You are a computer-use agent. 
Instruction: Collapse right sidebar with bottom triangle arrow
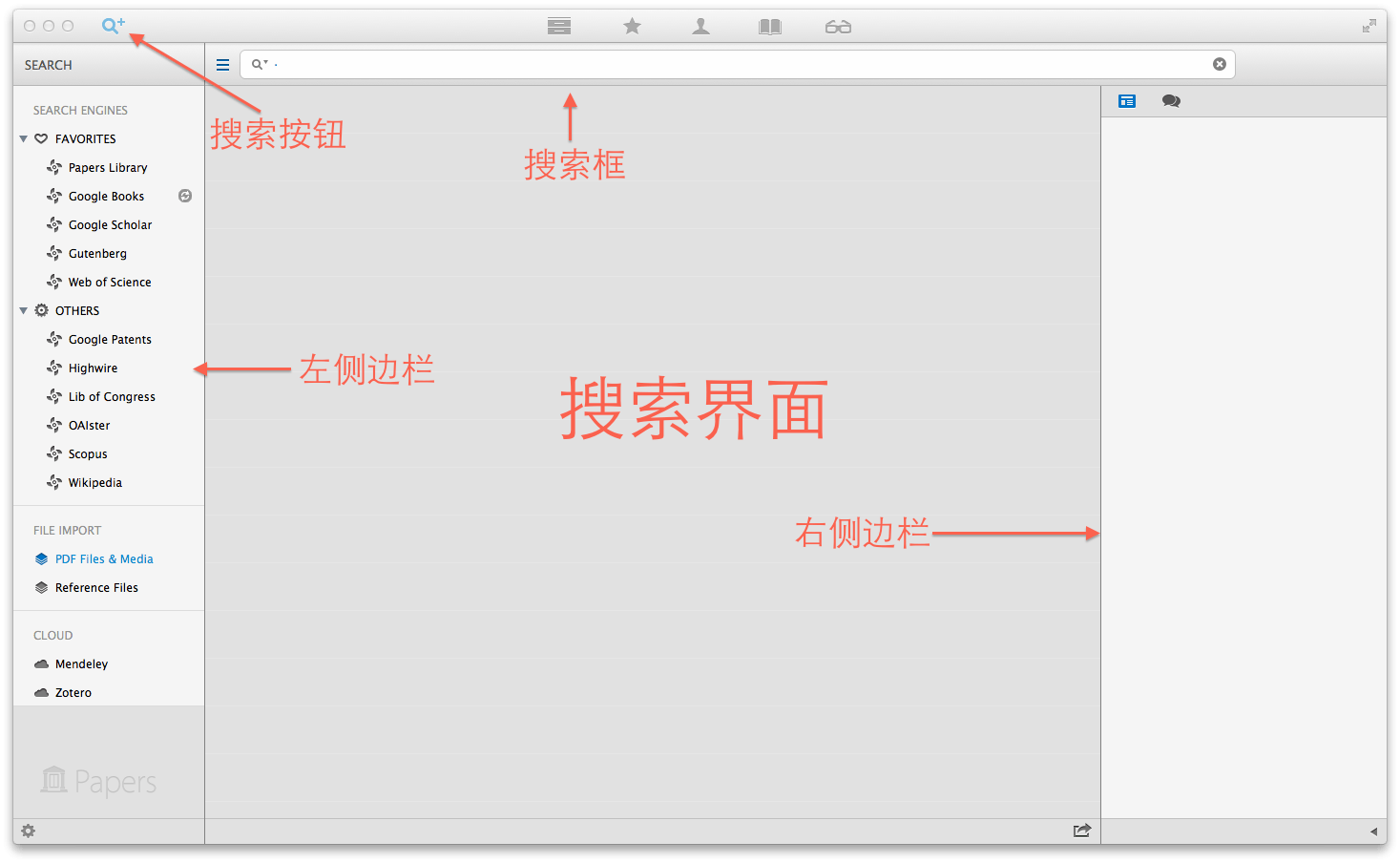(x=1373, y=831)
